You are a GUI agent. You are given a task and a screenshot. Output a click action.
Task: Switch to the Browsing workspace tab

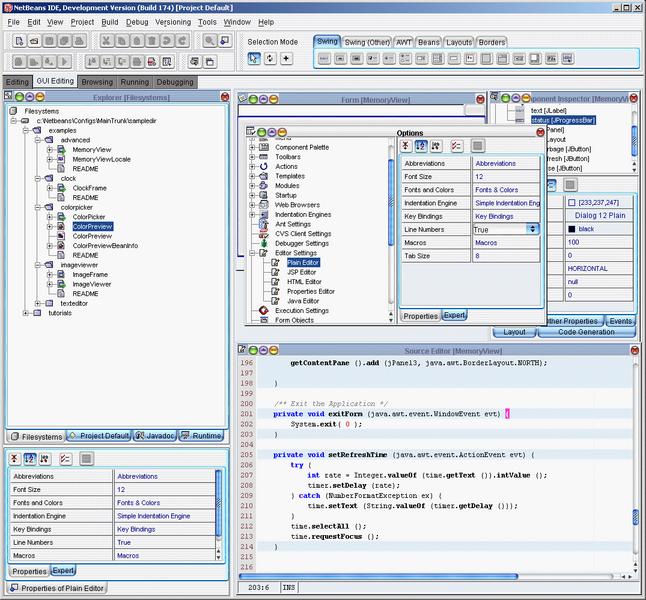coord(97,82)
